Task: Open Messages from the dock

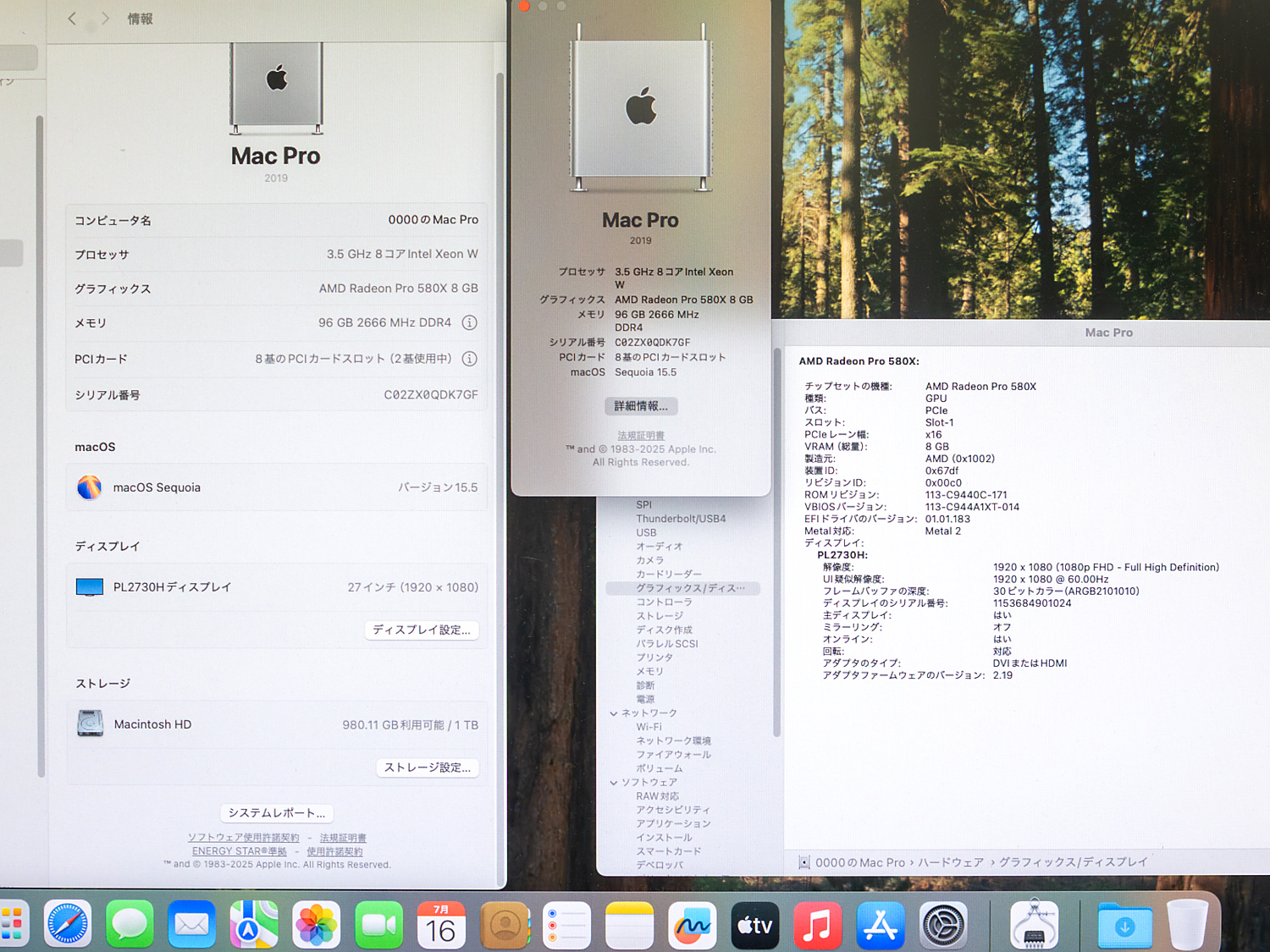Action: pos(130,924)
